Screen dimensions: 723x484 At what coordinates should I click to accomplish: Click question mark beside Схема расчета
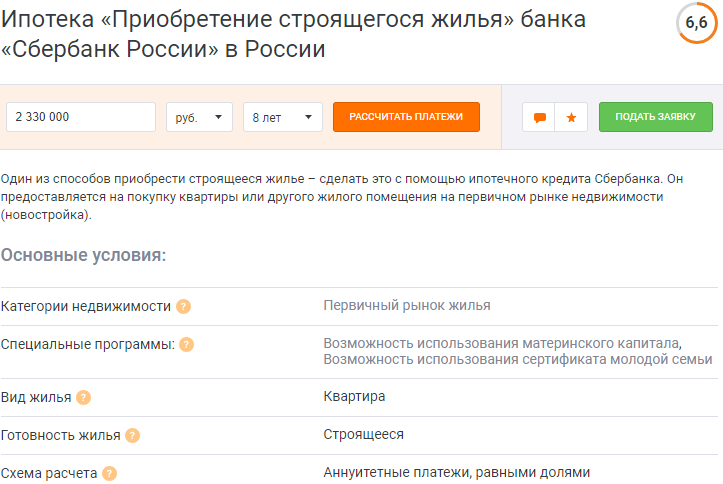tap(109, 473)
